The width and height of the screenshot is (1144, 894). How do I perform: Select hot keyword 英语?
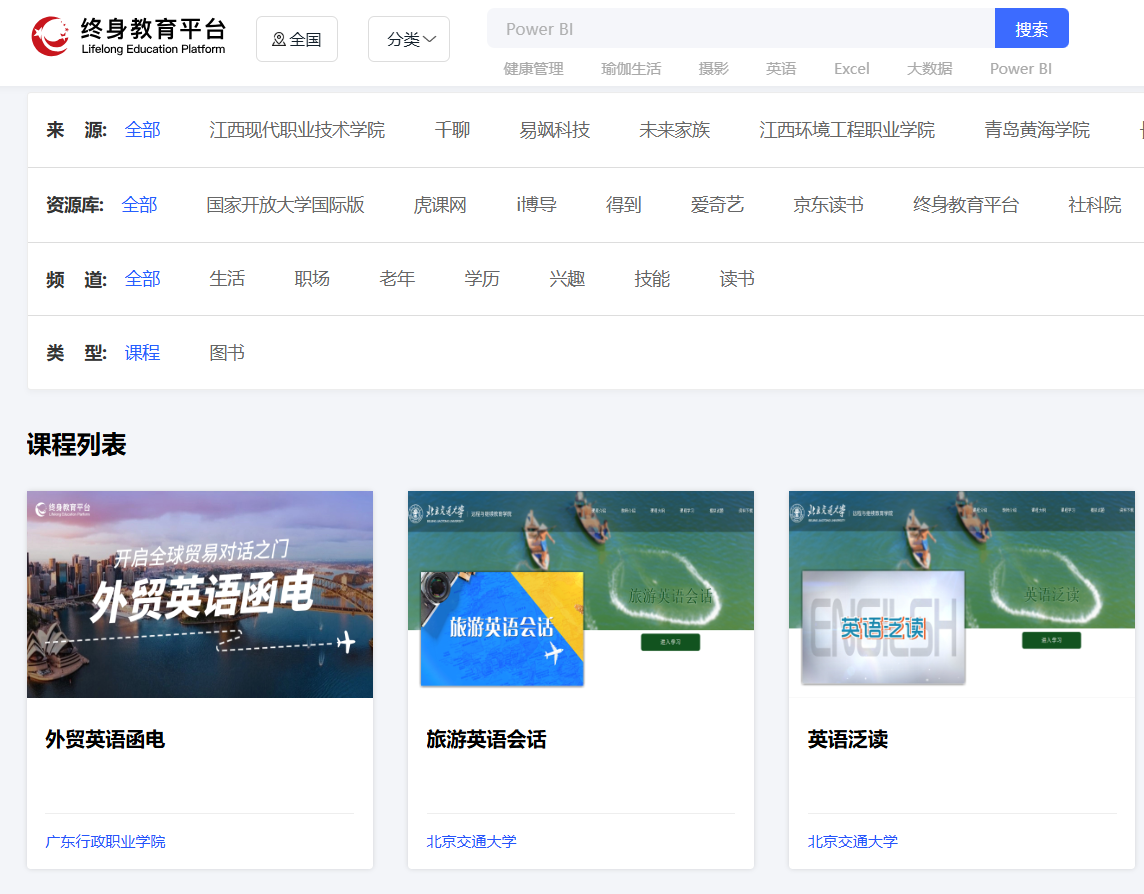click(x=781, y=69)
